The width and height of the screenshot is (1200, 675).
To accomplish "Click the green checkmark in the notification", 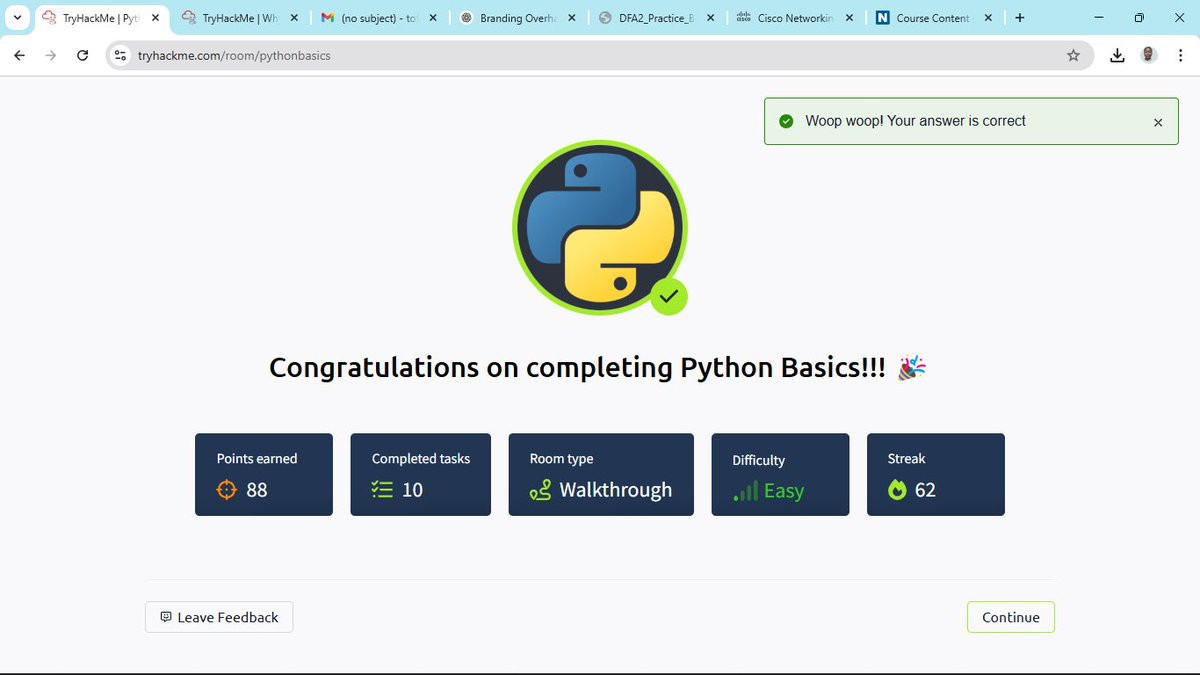I will 786,121.
